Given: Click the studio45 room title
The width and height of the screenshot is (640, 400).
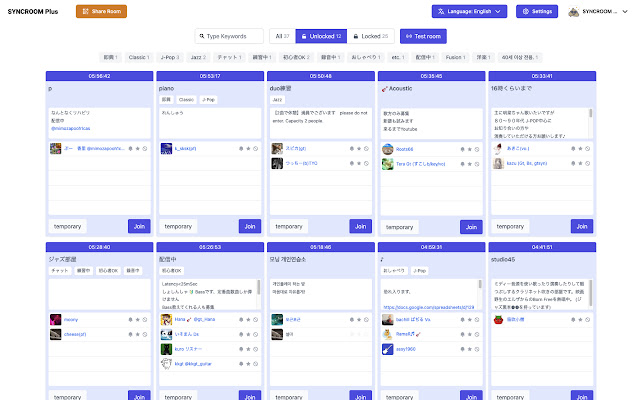Looking at the screenshot, I should [503, 259].
